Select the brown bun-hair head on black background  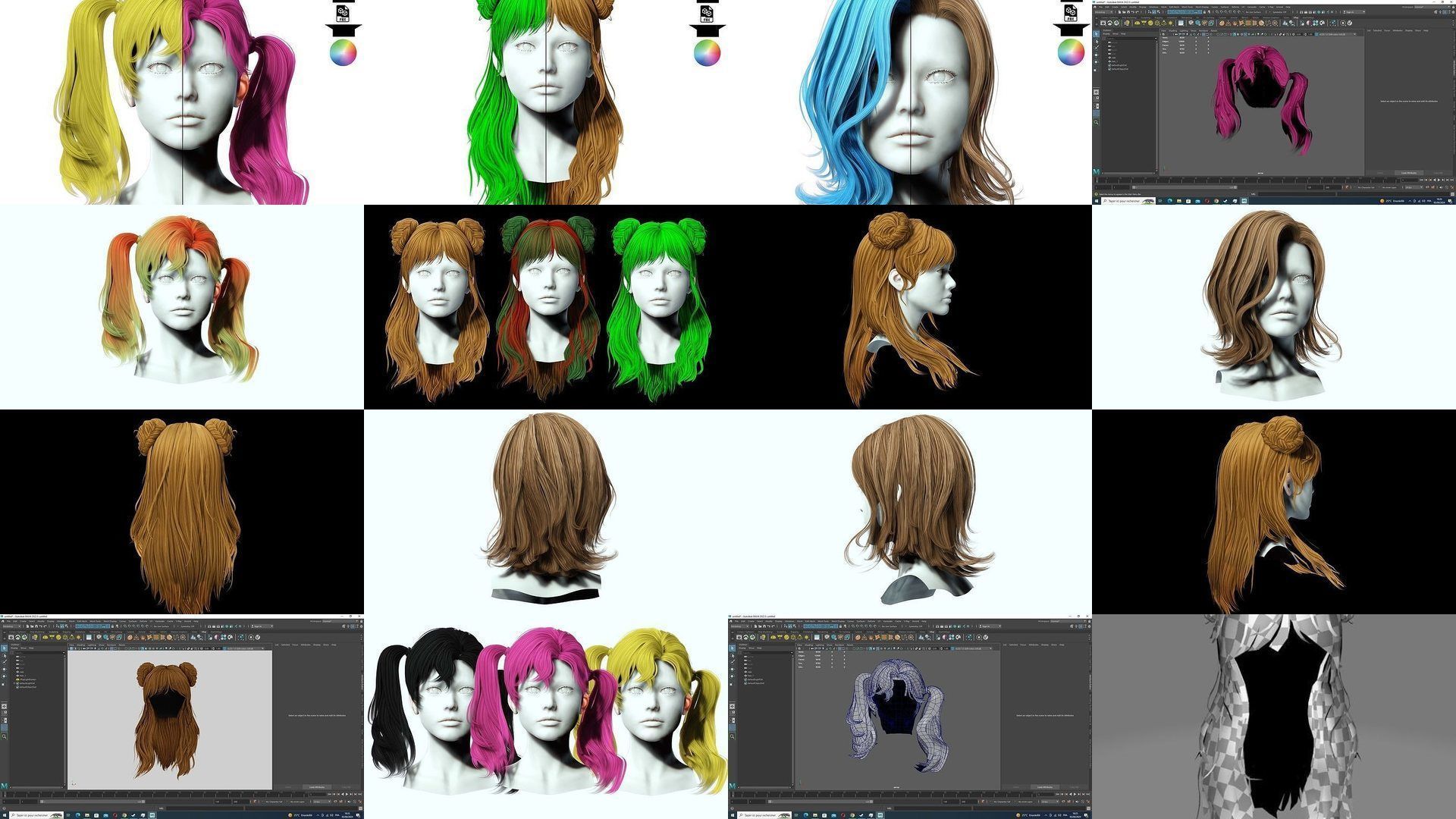click(437, 309)
